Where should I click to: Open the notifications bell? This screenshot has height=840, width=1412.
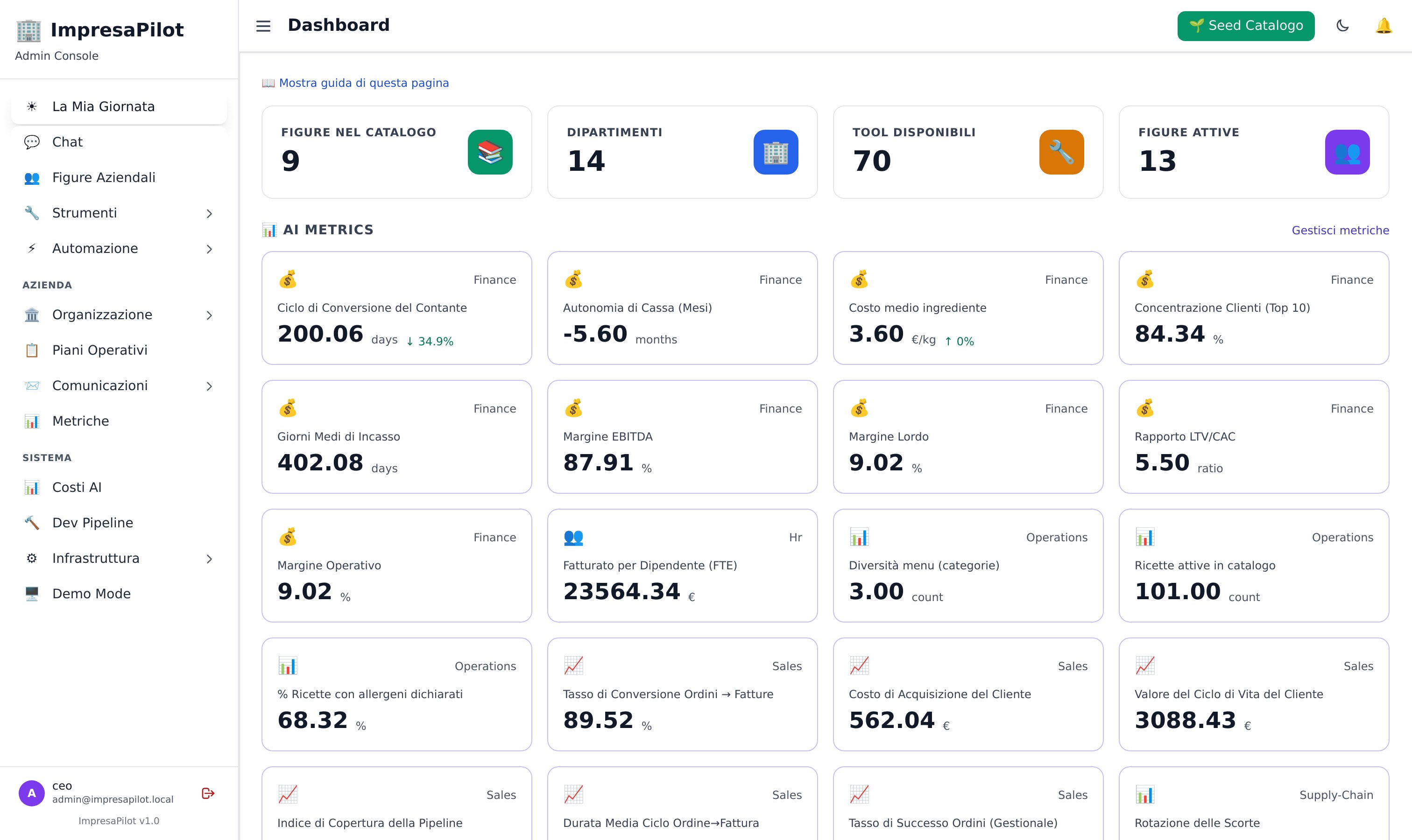[x=1384, y=26]
